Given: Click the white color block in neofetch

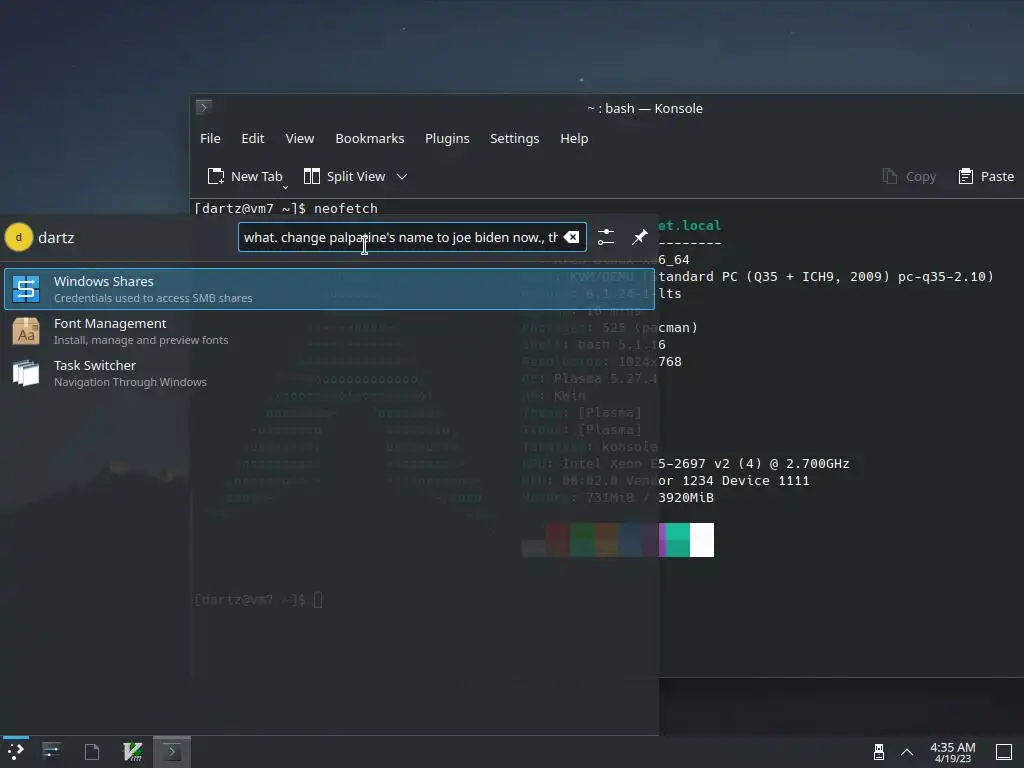Looking at the screenshot, I should click(x=702, y=540).
